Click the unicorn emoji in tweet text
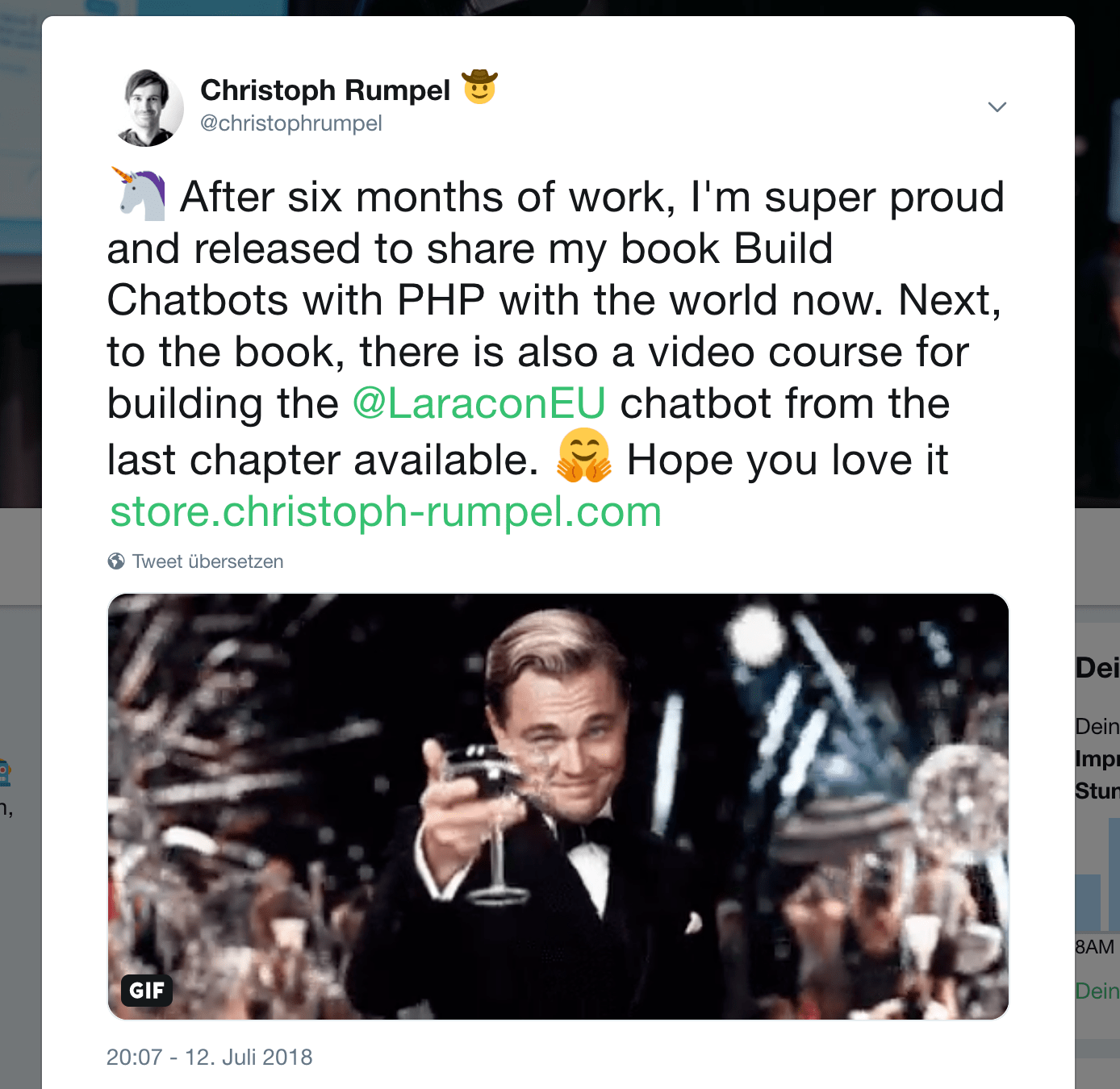Viewport: 1120px width, 1089px height. tap(139, 194)
